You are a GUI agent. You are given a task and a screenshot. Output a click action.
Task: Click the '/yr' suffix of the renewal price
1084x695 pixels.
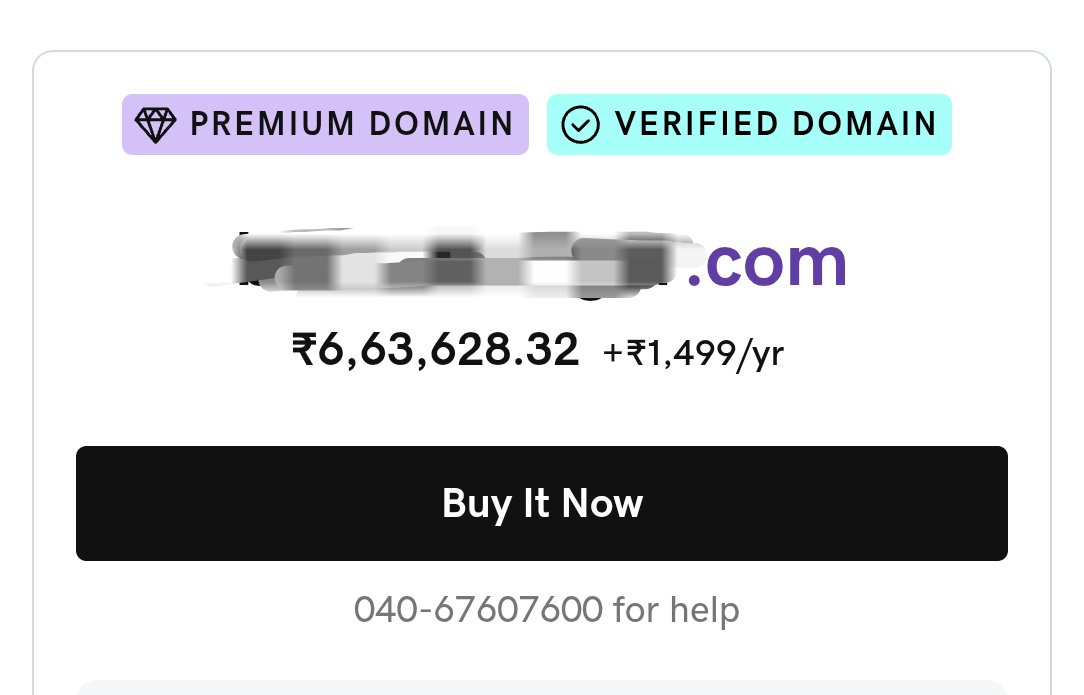point(760,355)
